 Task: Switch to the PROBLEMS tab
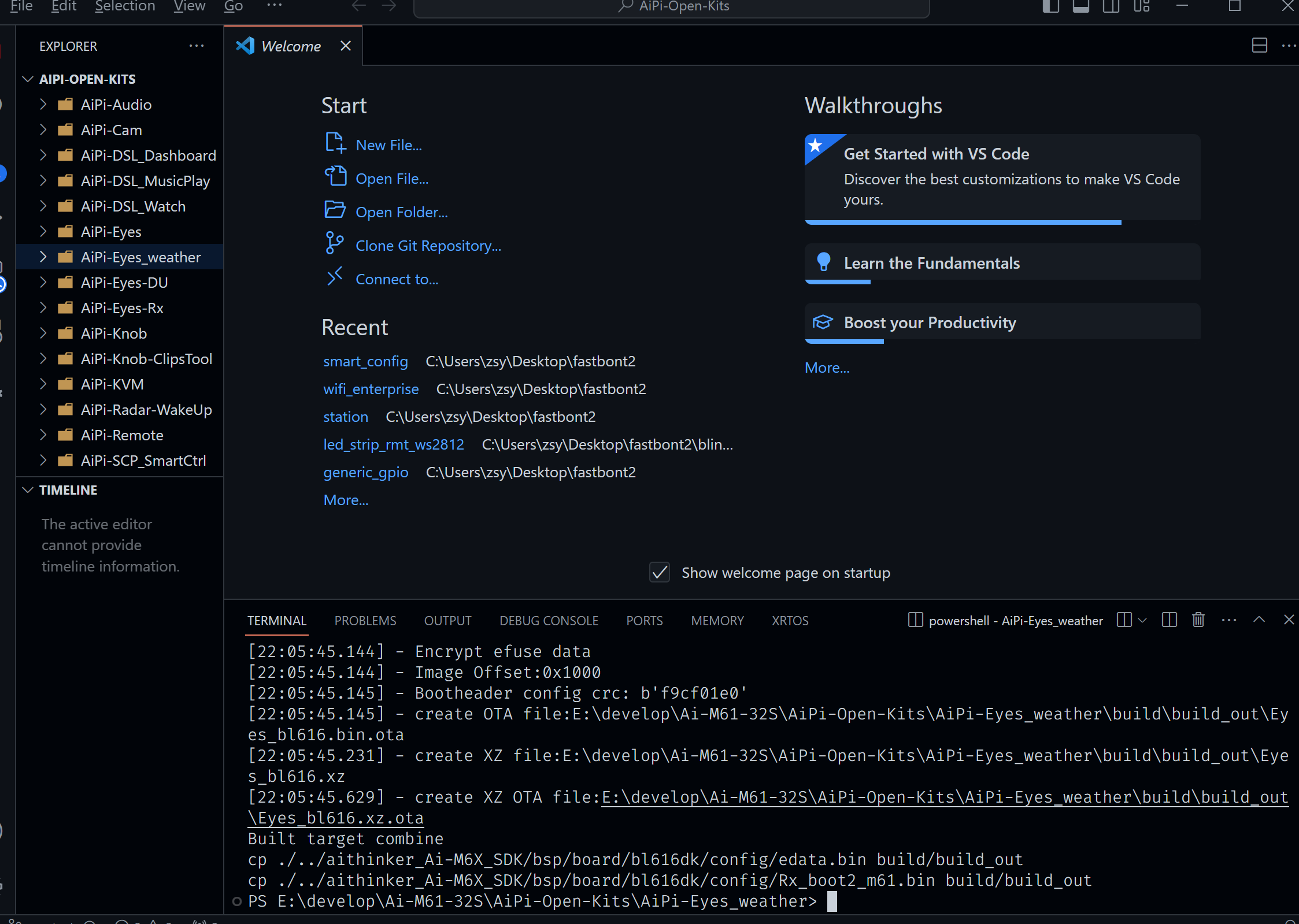coord(365,621)
